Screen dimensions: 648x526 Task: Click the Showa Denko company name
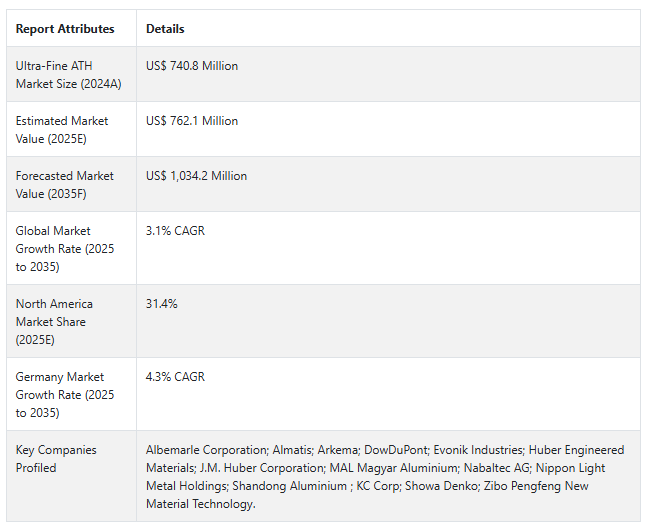441,486
